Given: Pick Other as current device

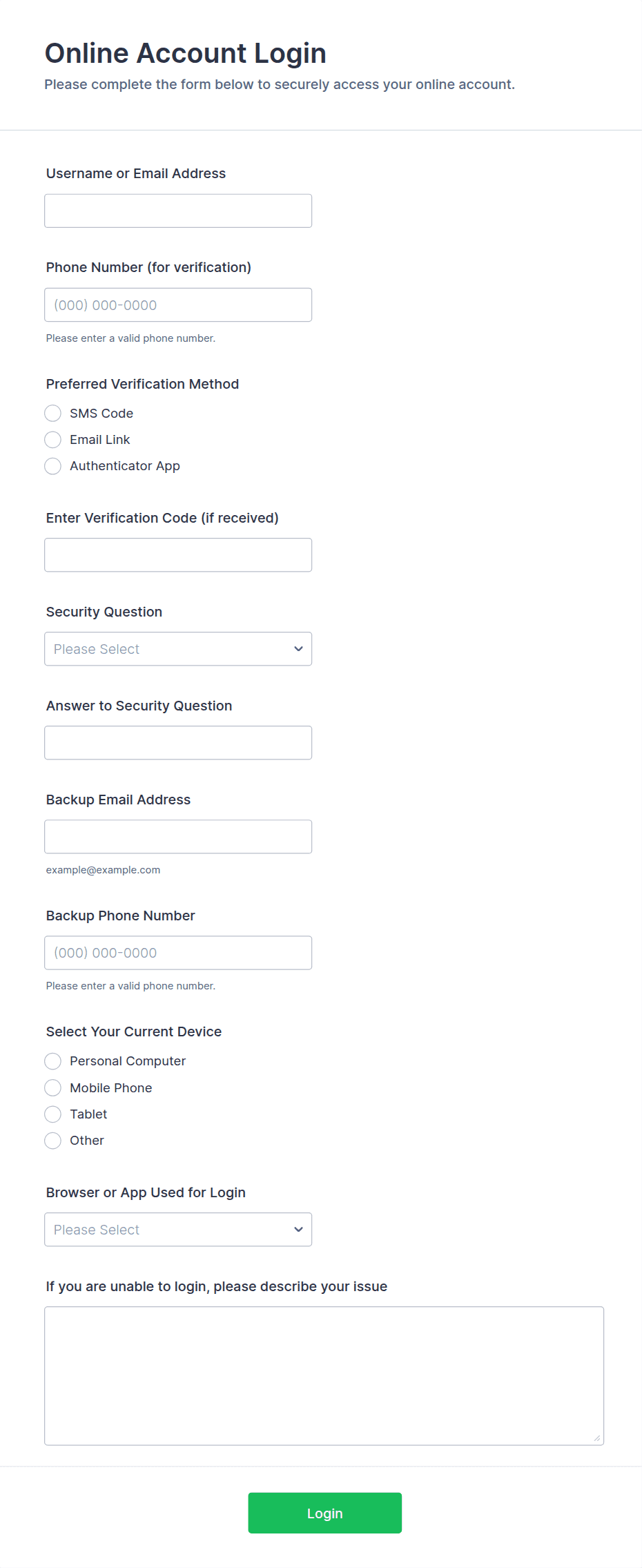Looking at the screenshot, I should tap(53, 1141).
